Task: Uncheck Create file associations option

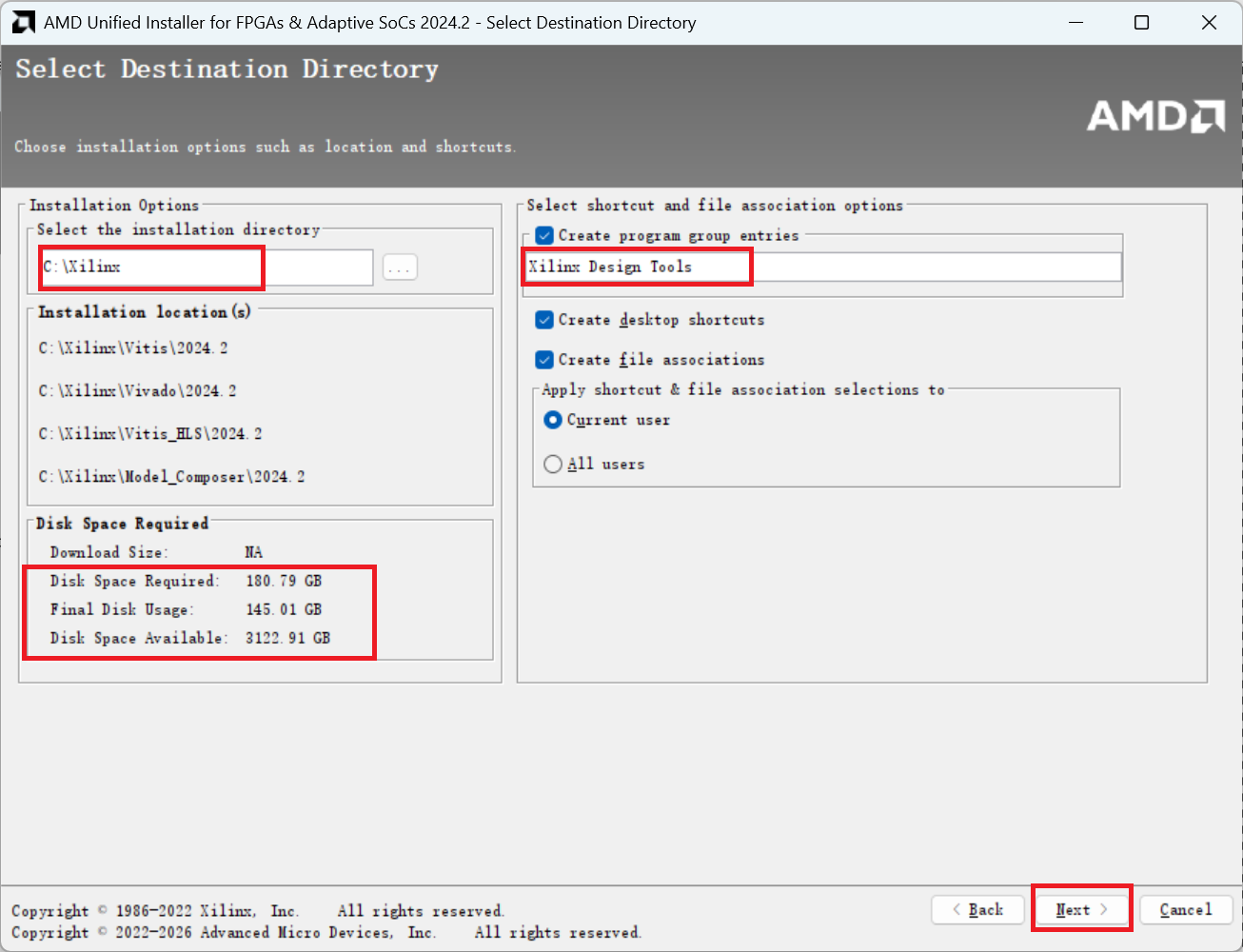Action: coord(544,360)
